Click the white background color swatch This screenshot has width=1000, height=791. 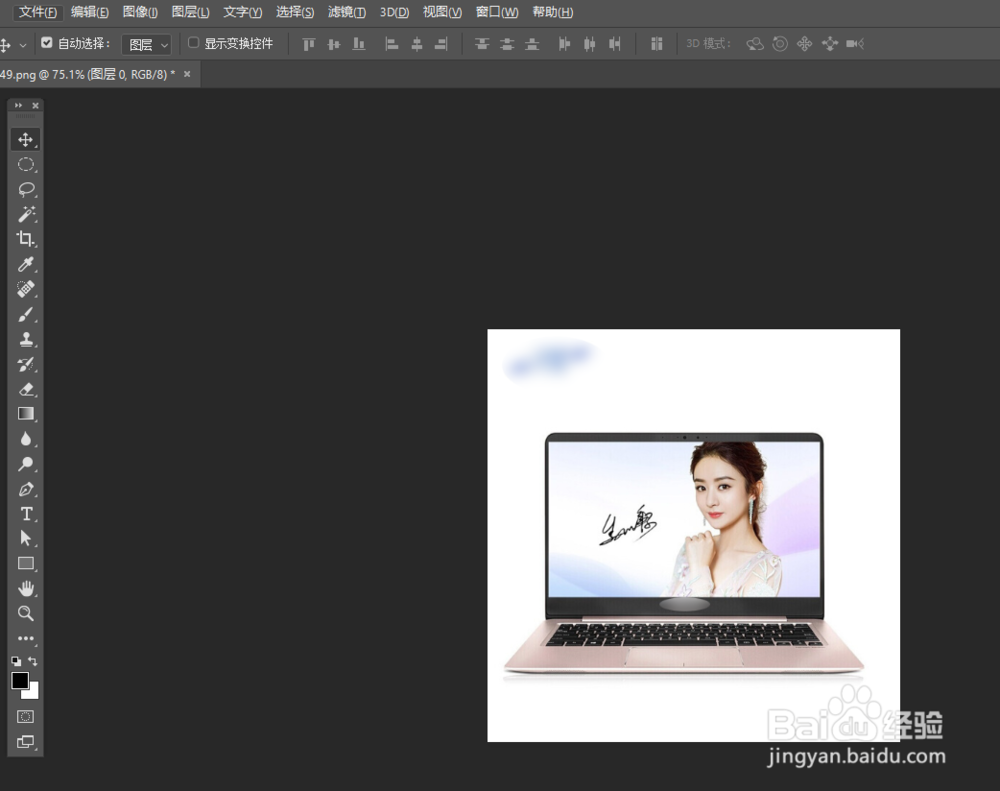[33, 693]
